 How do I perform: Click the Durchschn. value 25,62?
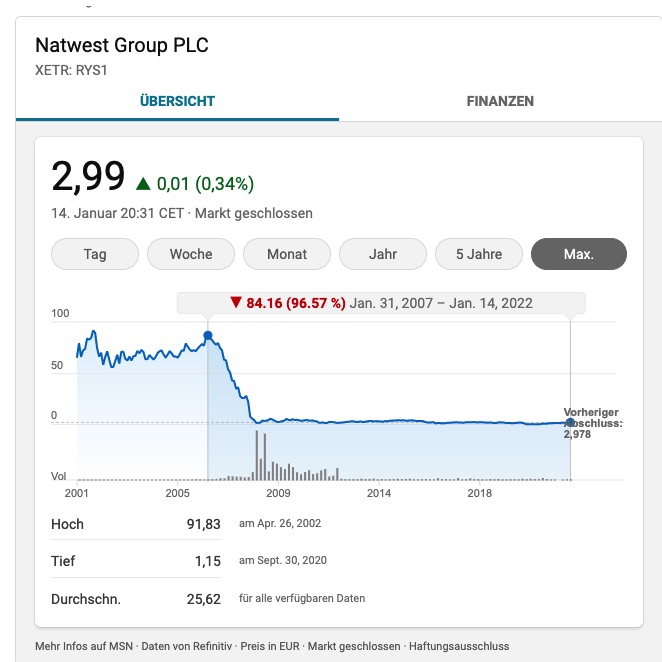tap(204, 599)
